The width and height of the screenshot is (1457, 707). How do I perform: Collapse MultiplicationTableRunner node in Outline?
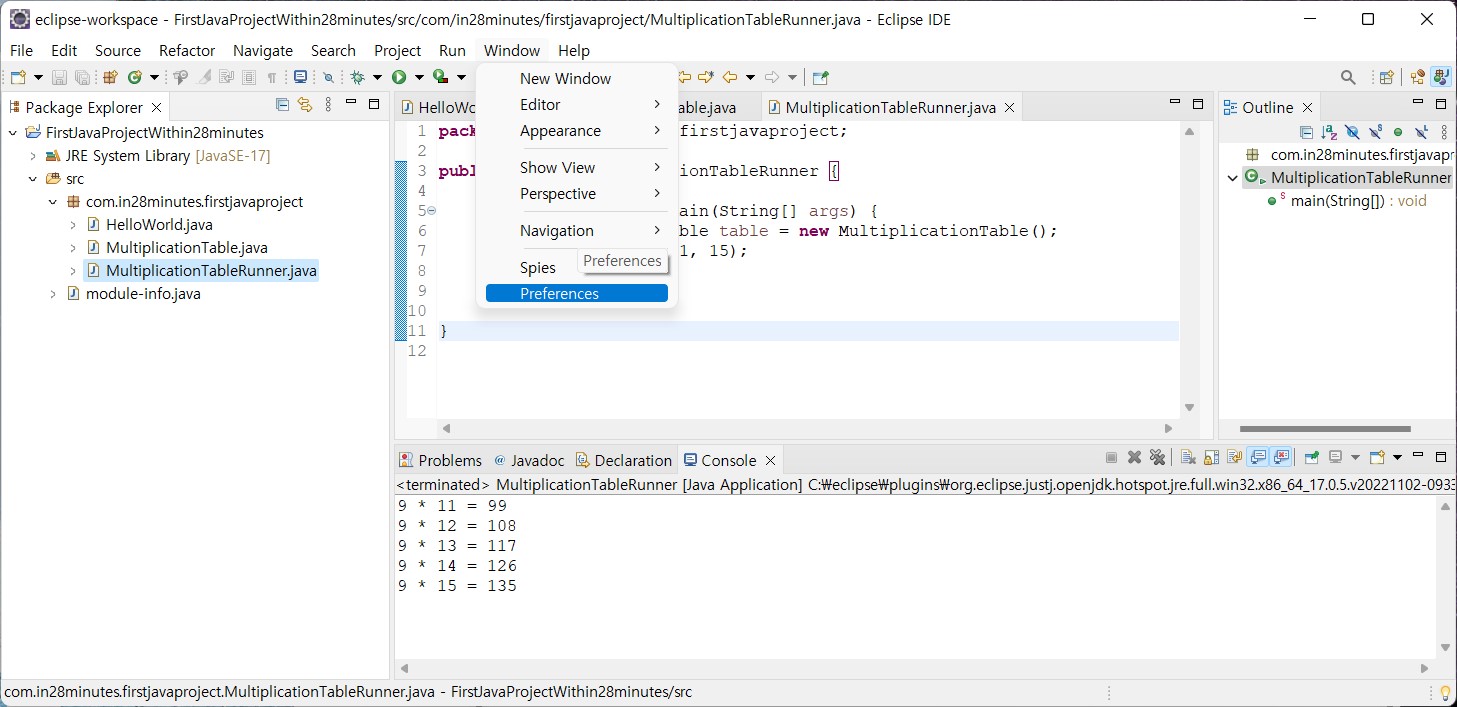coord(1233,178)
